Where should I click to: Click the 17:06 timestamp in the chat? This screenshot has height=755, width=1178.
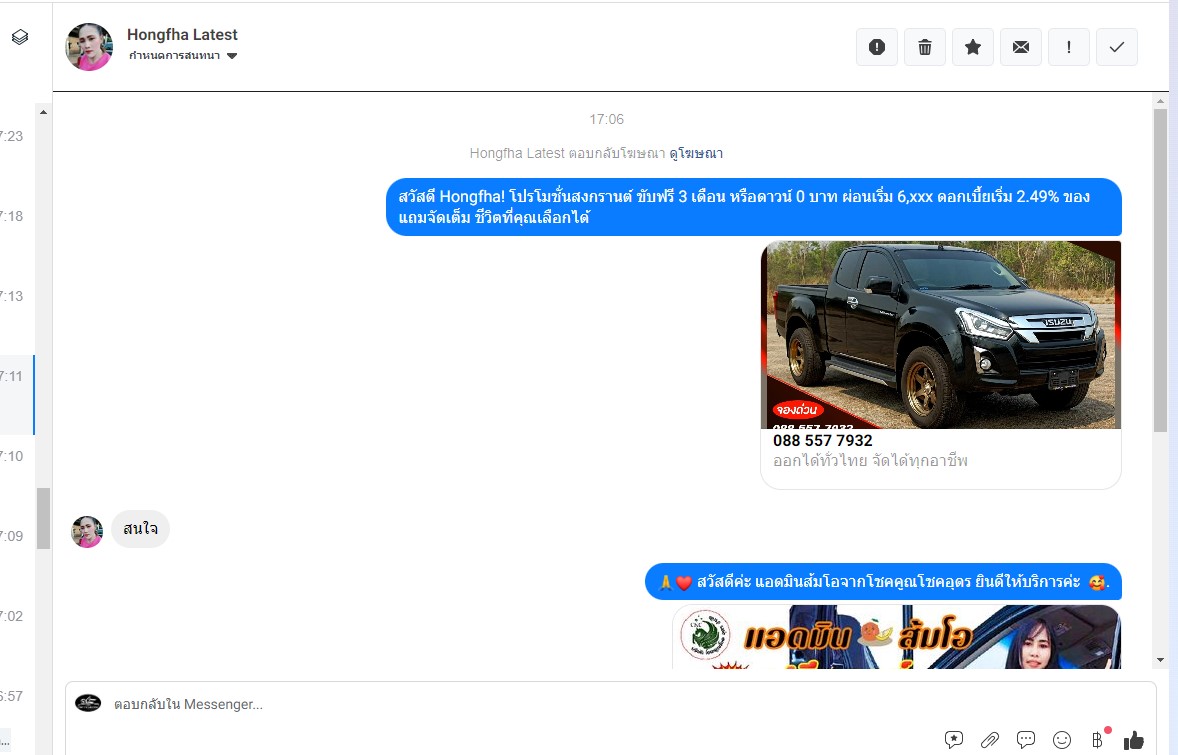[x=606, y=119]
